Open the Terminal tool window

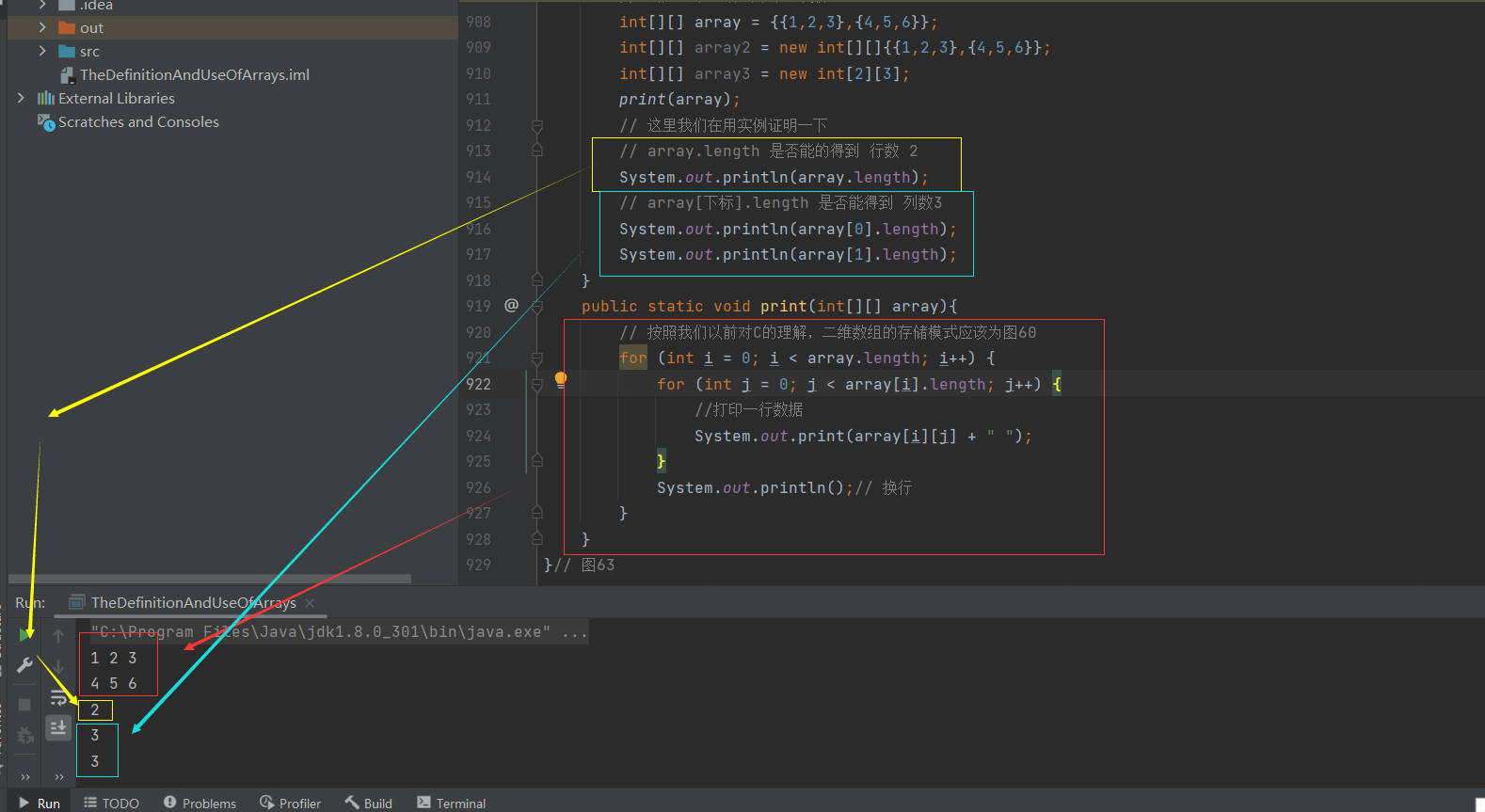tap(451, 803)
